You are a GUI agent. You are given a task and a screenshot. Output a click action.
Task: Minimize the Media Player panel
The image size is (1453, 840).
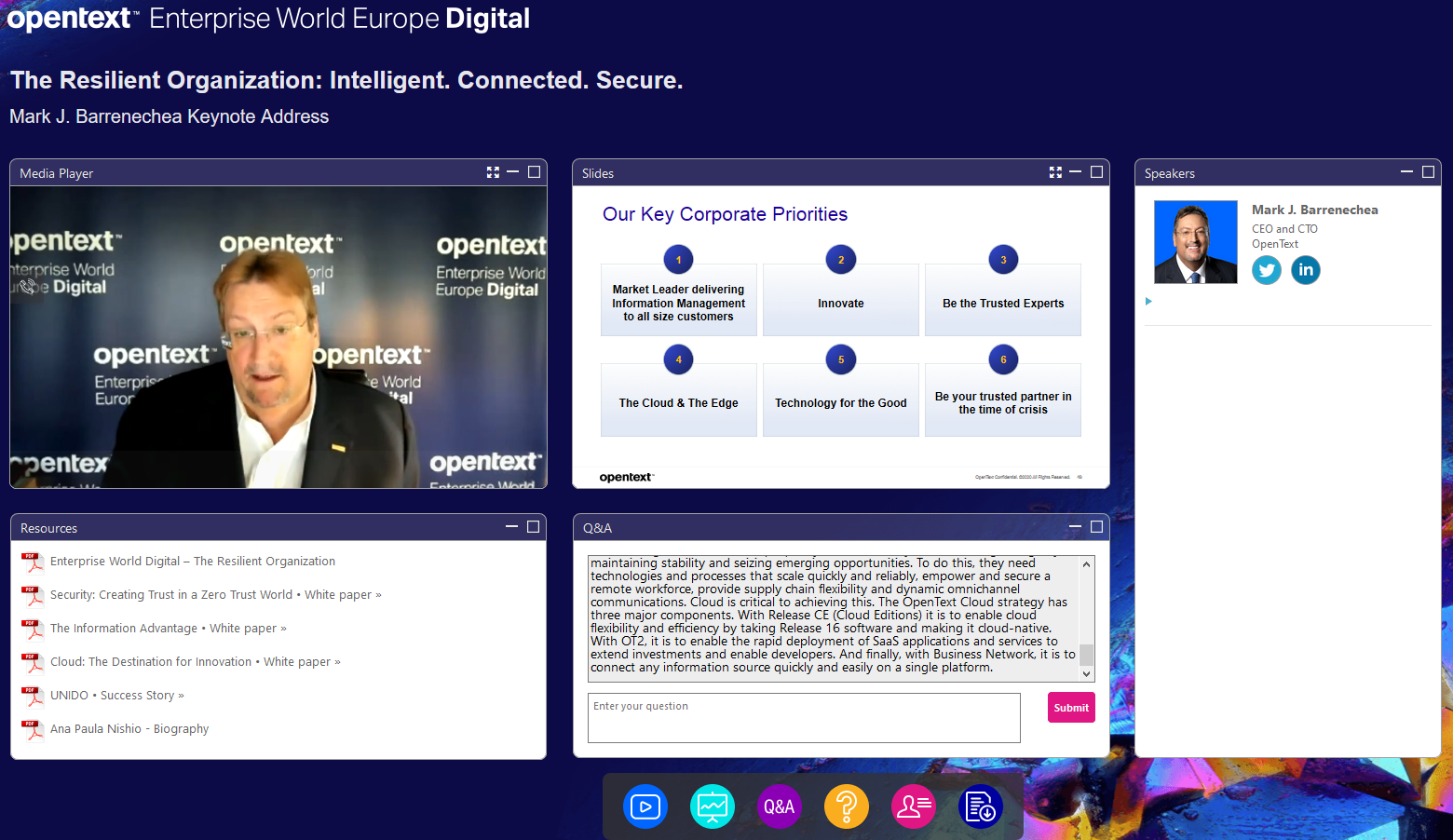(x=512, y=172)
